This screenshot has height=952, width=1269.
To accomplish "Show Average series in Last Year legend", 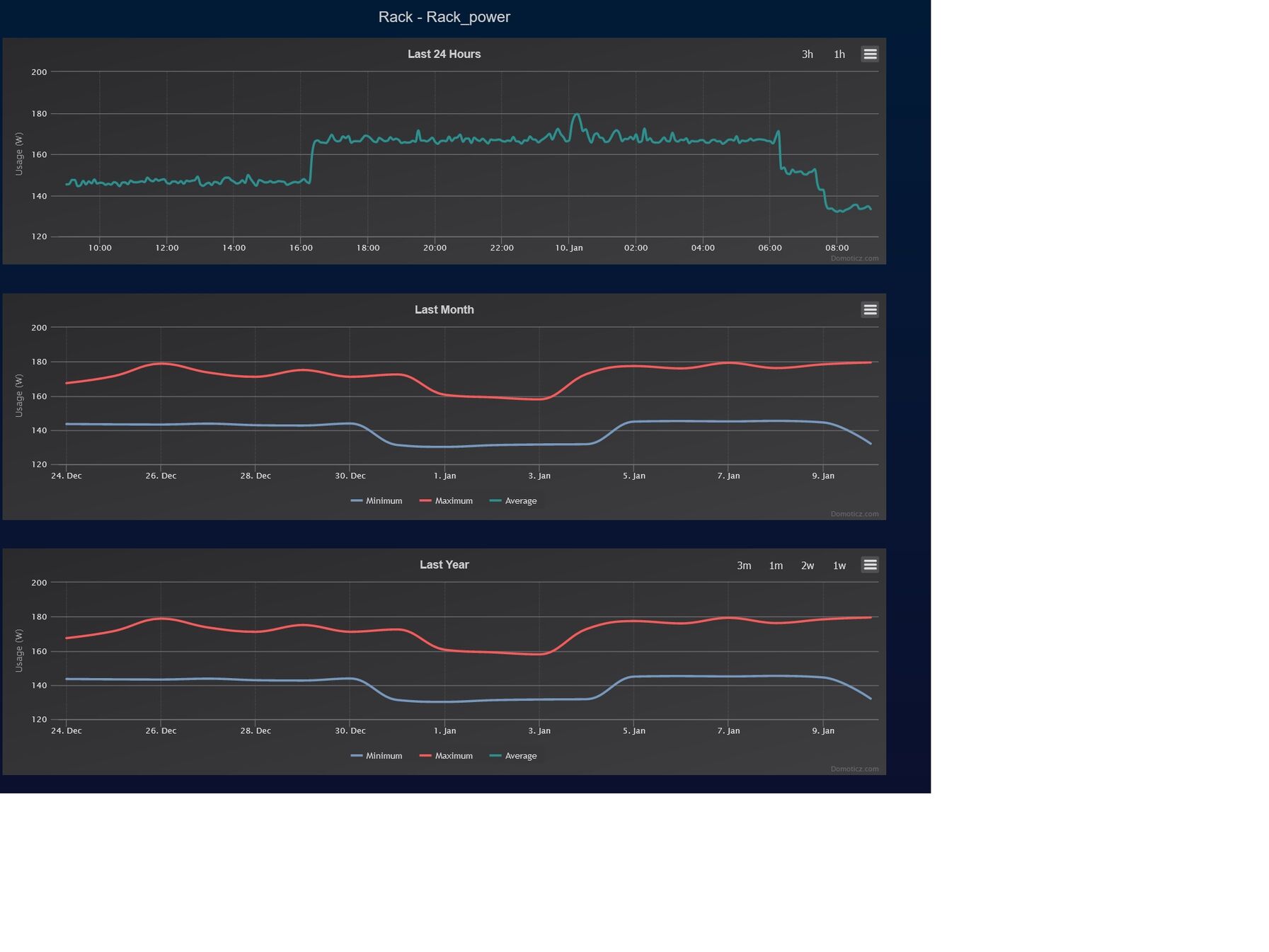I will 513,755.
